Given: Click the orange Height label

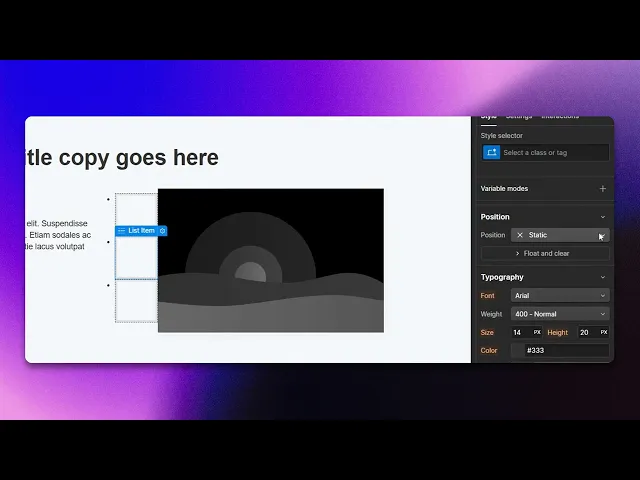Looking at the screenshot, I should [x=558, y=333].
